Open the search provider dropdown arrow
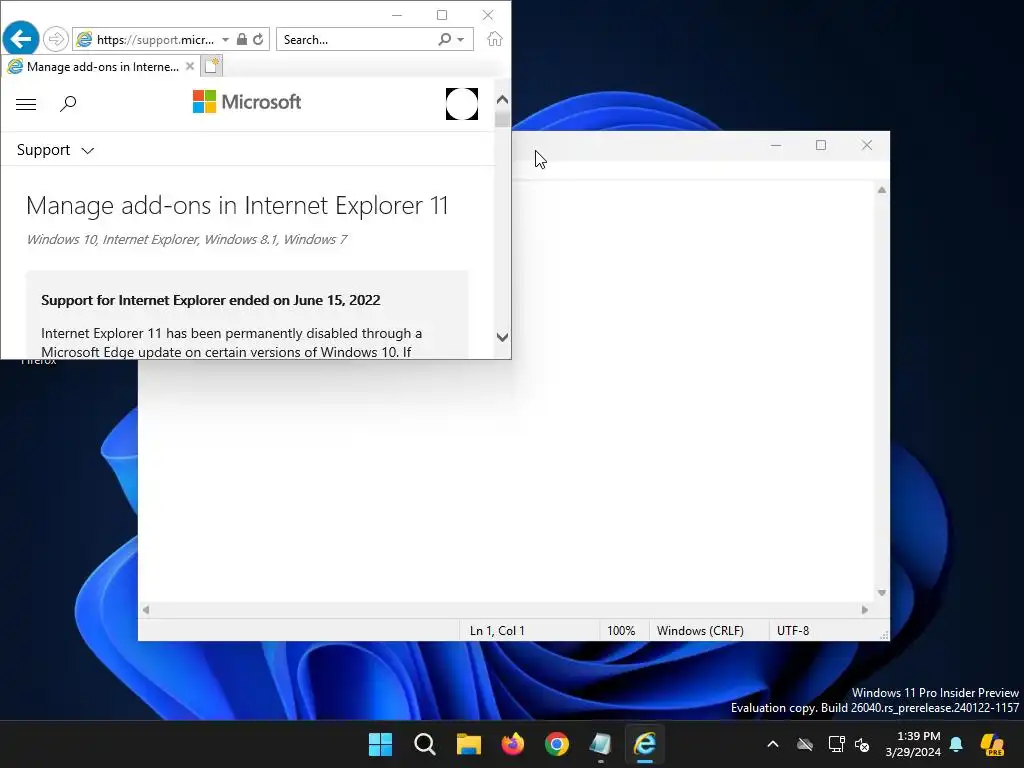Screen dimensions: 1024x768 (x=461, y=40)
